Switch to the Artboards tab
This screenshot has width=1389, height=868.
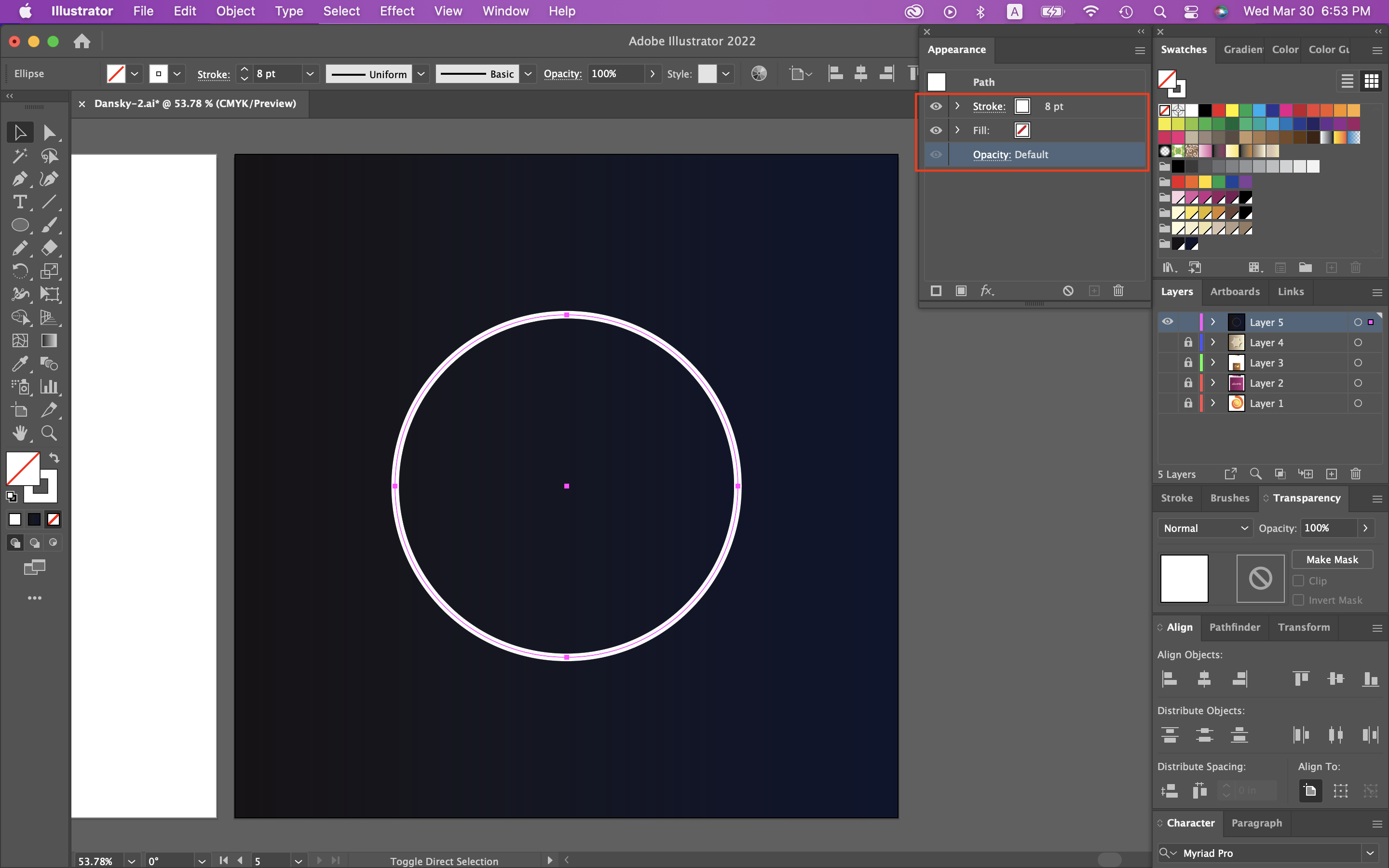click(1234, 292)
